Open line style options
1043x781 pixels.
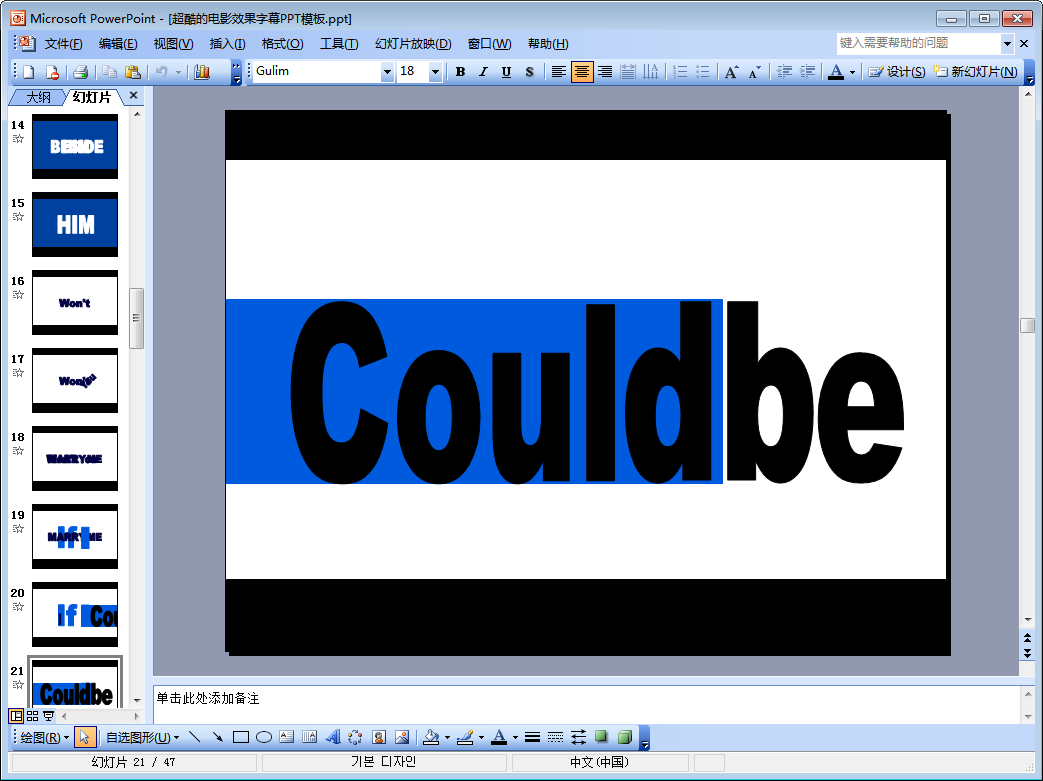[x=532, y=736]
